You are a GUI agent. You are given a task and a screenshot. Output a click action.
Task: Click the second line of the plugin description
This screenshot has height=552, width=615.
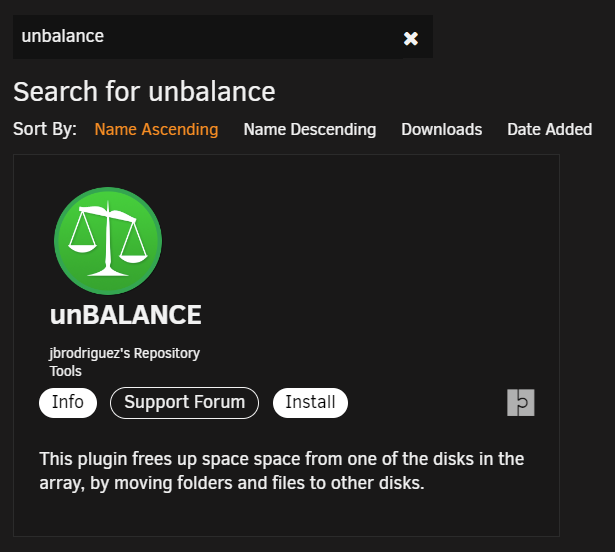coord(232,483)
